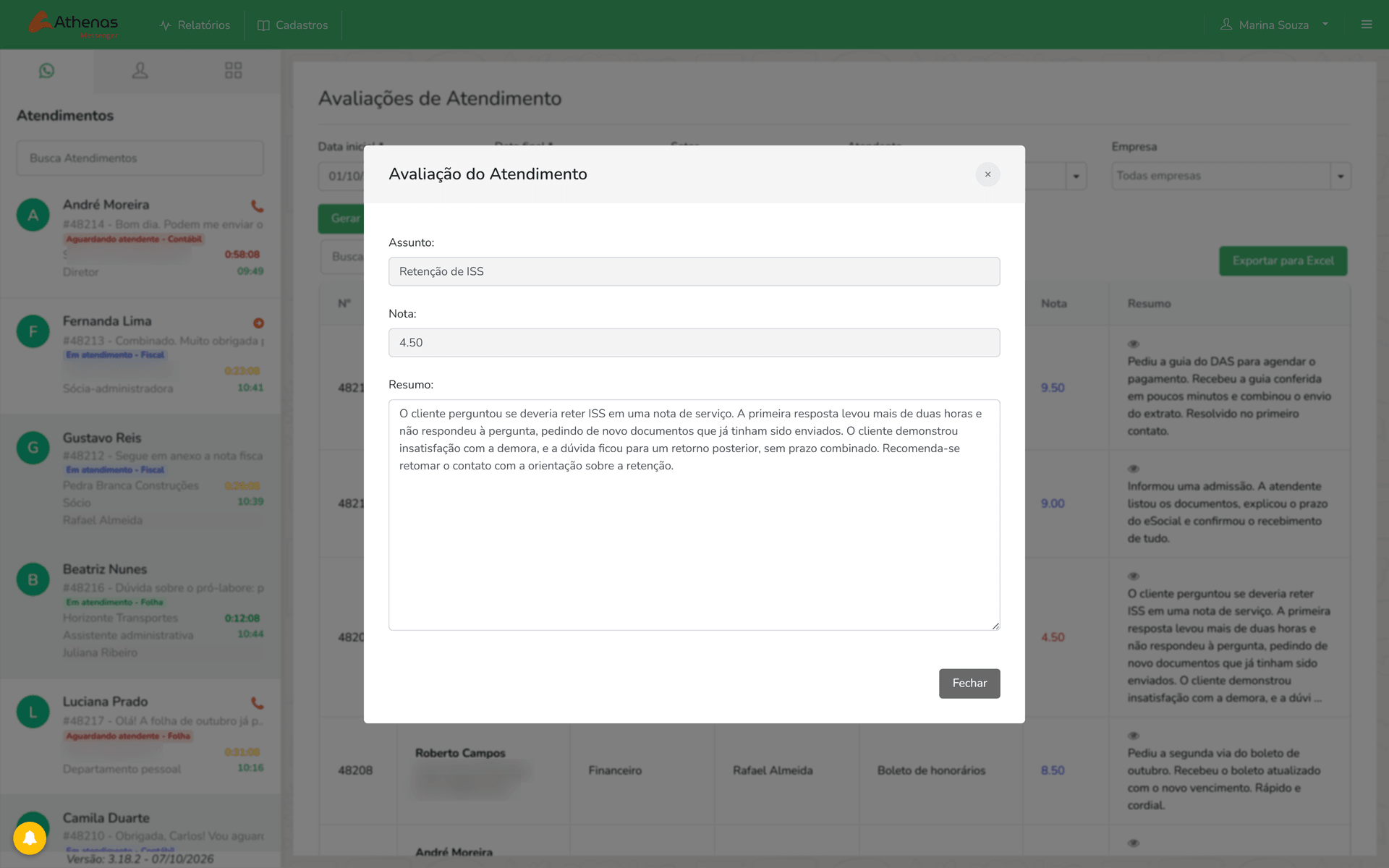Screen dimensions: 1389x868
Task: Open the hamburger menu icon
Action: pyautogui.click(x=1367, y=25)
